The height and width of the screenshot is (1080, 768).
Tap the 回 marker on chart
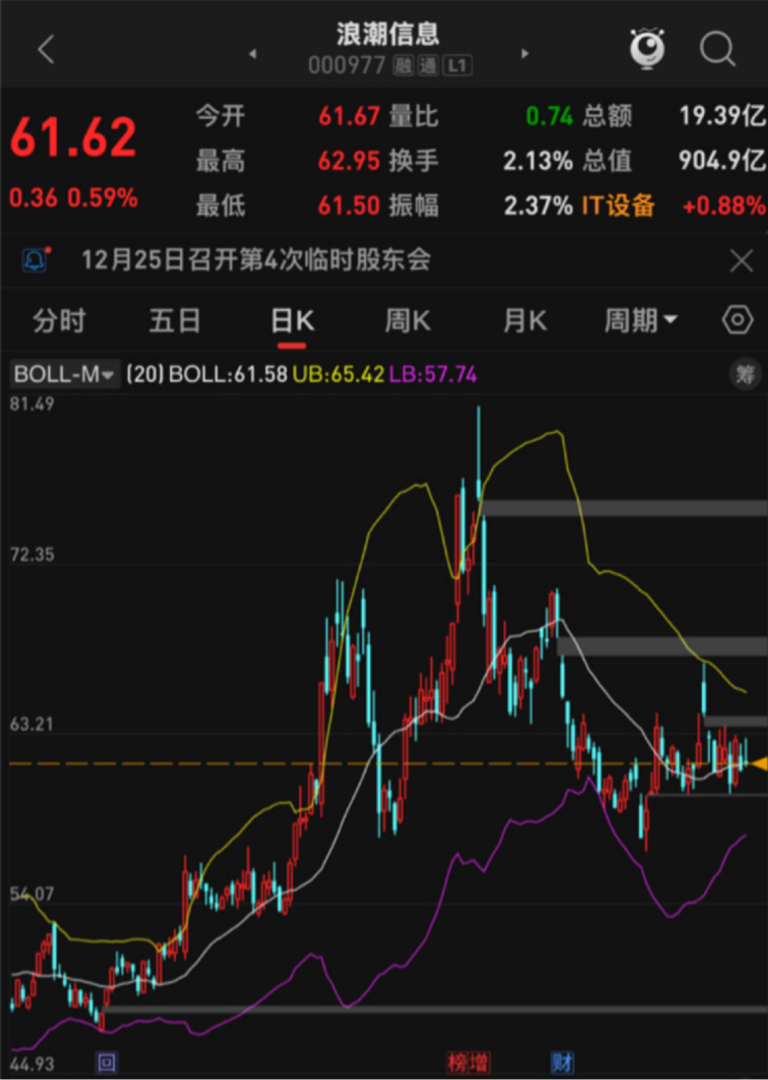pos(107,1063)
